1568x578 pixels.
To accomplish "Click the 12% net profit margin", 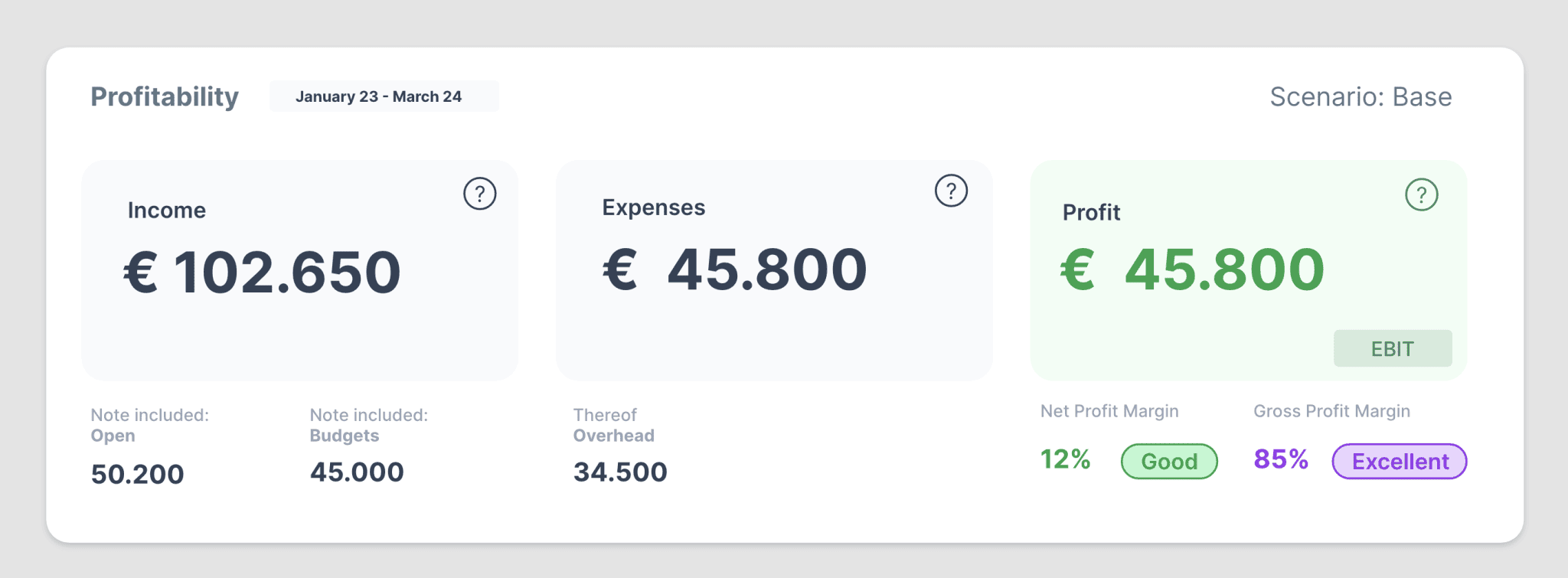I will (1065, 459).
